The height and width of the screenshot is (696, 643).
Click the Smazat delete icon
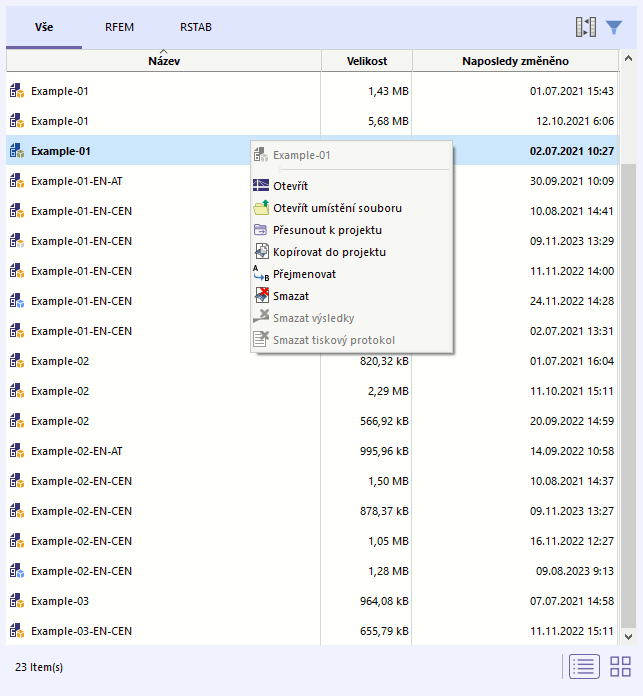click(261, 296)
